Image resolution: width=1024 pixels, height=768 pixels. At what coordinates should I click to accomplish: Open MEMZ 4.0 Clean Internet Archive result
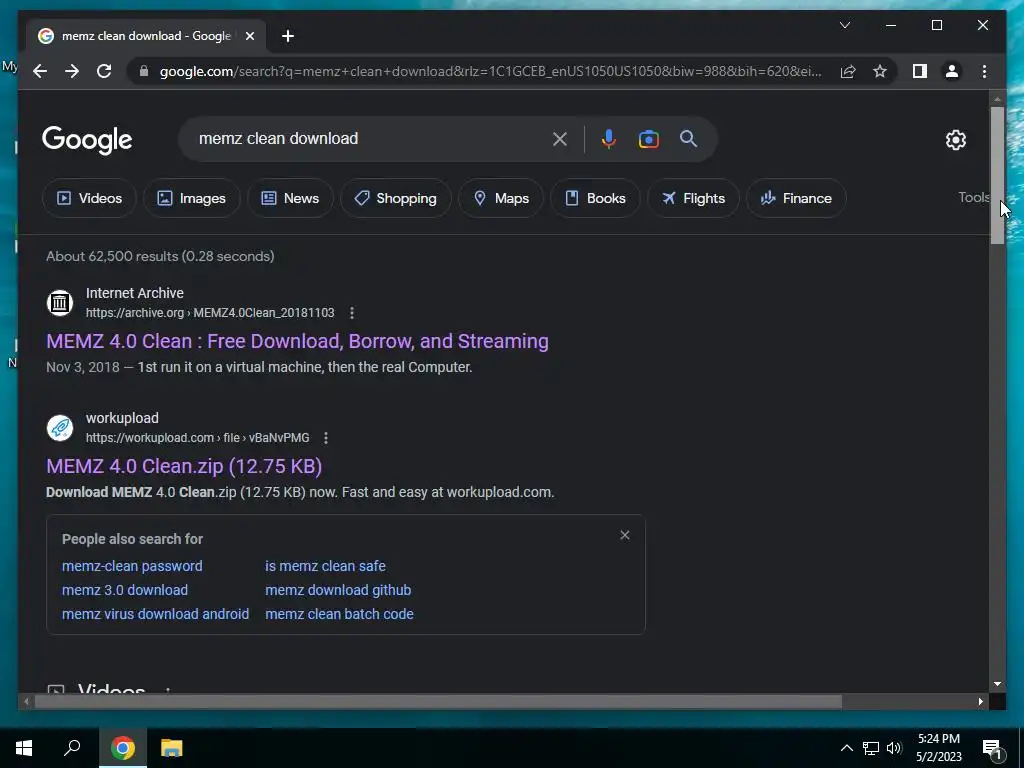[297, 341]
